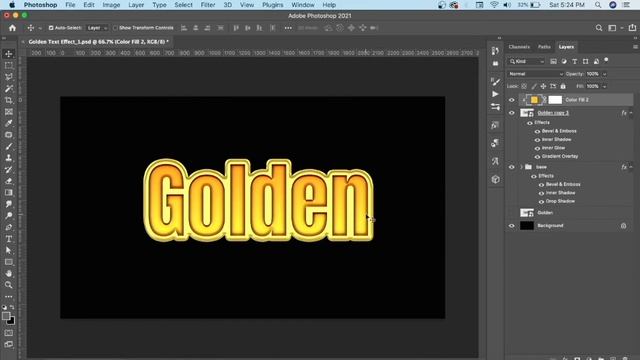Select the Clone Stamp tool
Image resolution: width=640 pixels, height=360 pixels.
tap(9, 158)
